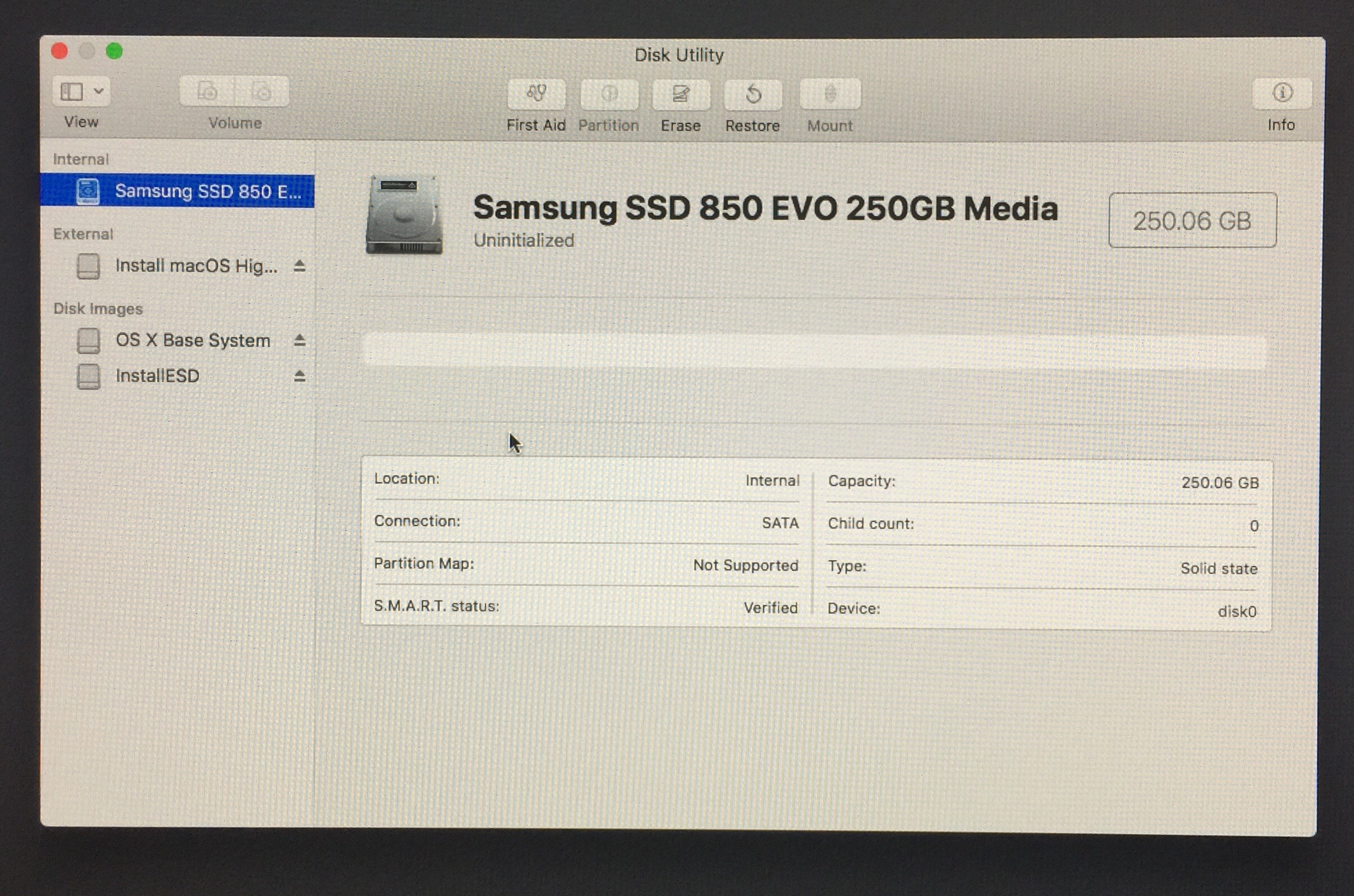Click the View dropdown chevron arrow

(x=99, y=91)
